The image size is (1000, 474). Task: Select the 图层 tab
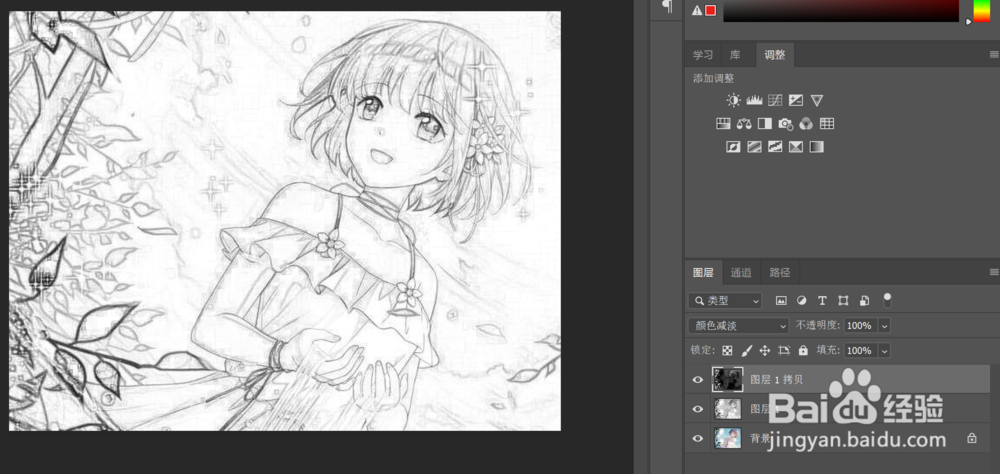(x=703, y=272)
